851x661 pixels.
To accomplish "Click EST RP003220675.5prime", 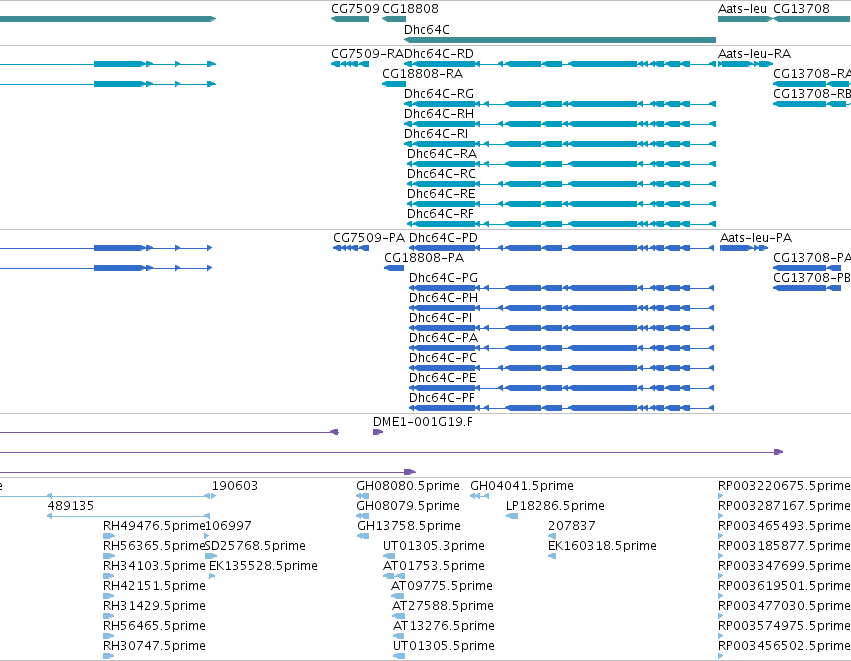I will (784, 486).
